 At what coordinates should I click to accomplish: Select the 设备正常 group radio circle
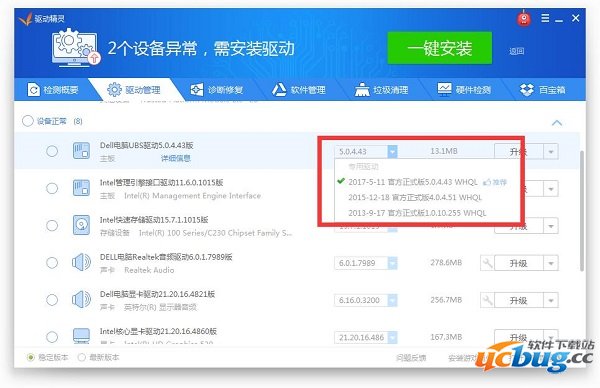click(x=28, y=121)
